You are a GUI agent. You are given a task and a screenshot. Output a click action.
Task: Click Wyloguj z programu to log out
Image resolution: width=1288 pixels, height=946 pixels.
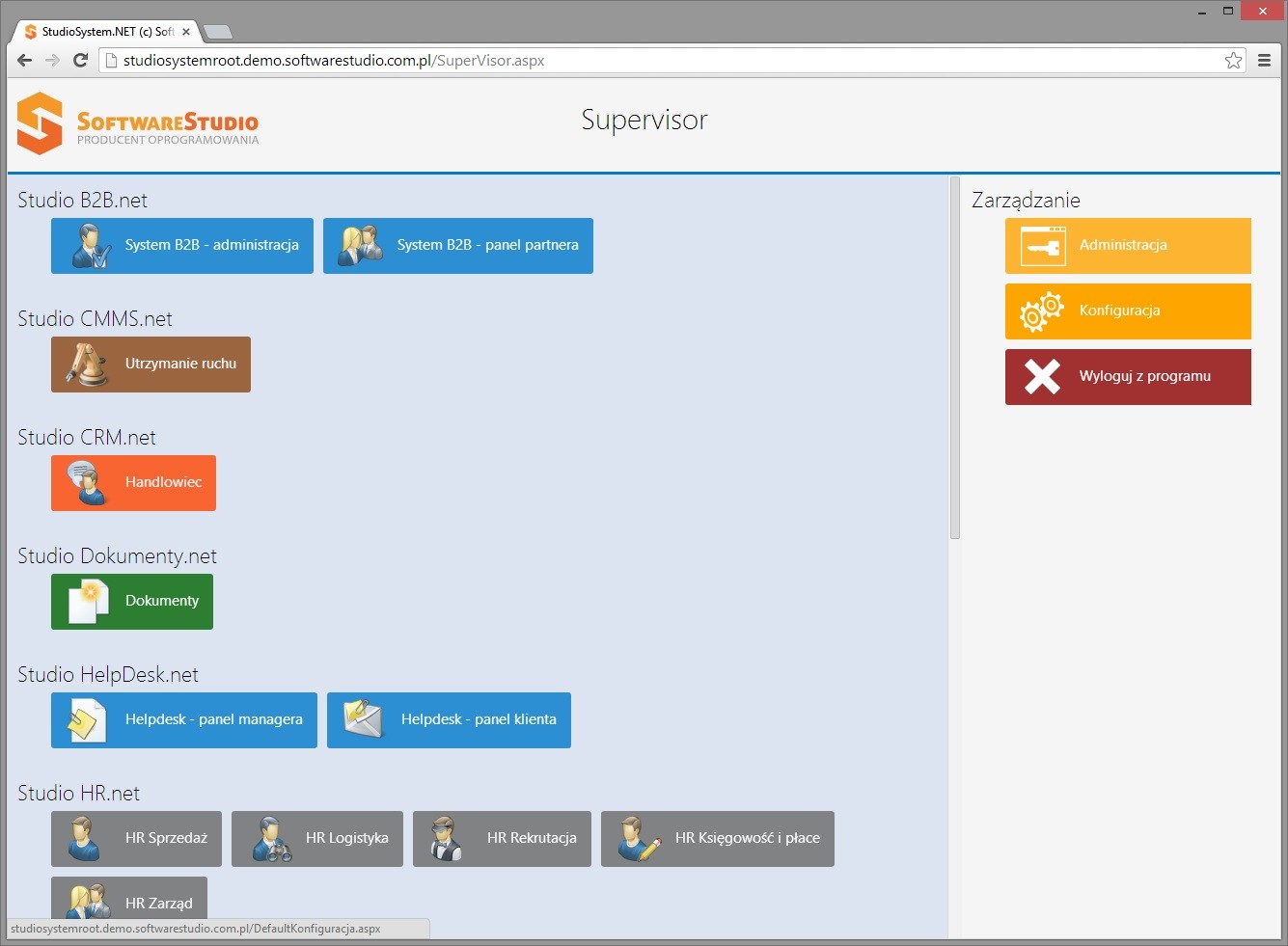point(1128,377)
